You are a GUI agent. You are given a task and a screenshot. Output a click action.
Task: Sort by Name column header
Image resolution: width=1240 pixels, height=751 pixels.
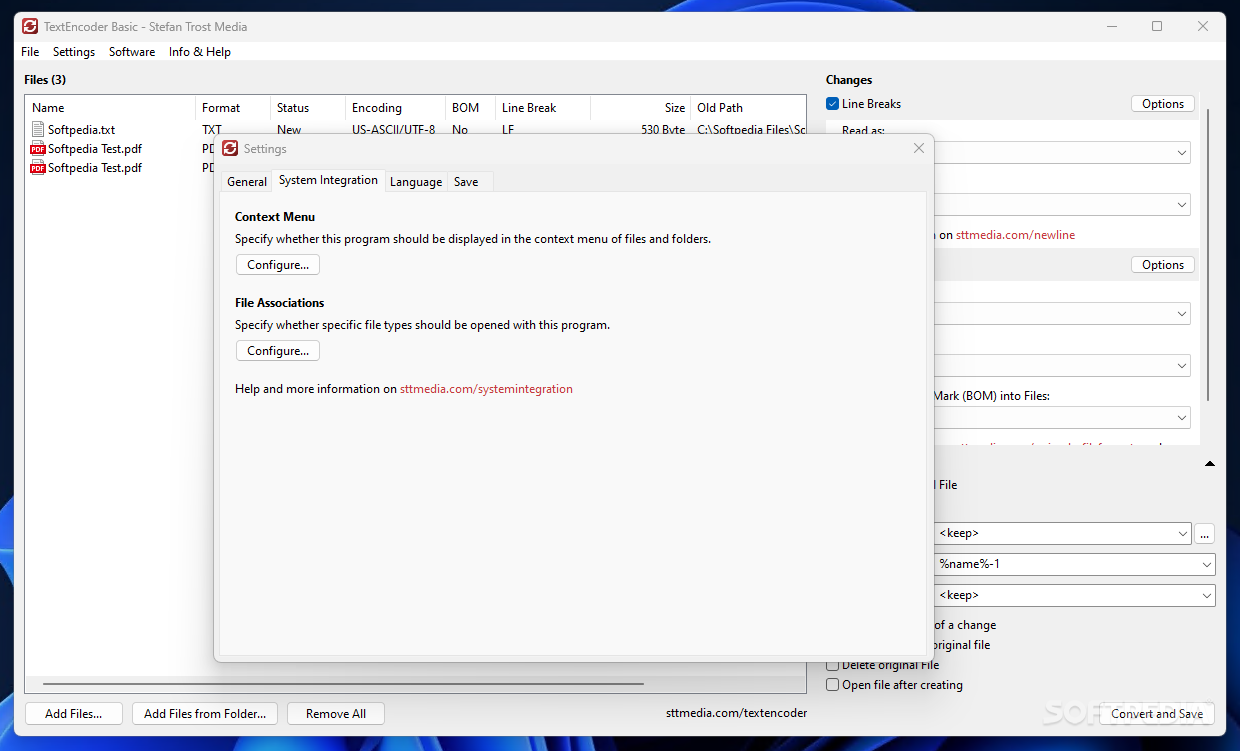[x=110, y=108]
